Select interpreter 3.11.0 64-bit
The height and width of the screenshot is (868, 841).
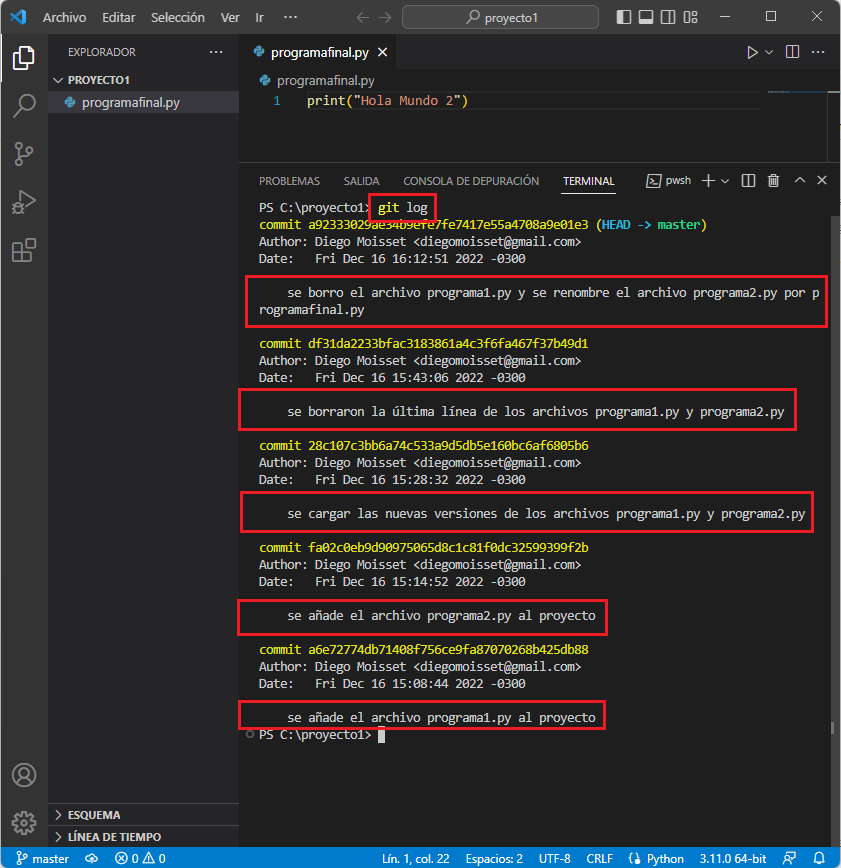tap(732, 858)
